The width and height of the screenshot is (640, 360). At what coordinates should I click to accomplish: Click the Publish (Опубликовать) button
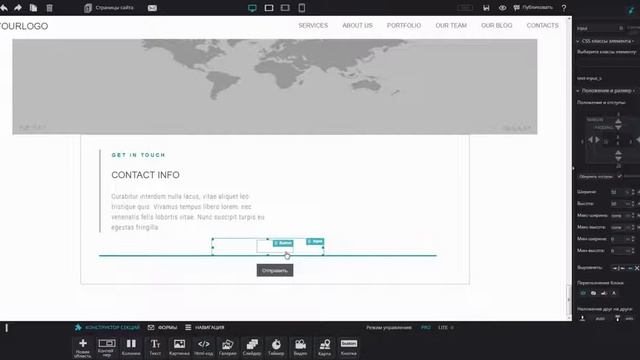pyautogui.click(x=533, y=7)
